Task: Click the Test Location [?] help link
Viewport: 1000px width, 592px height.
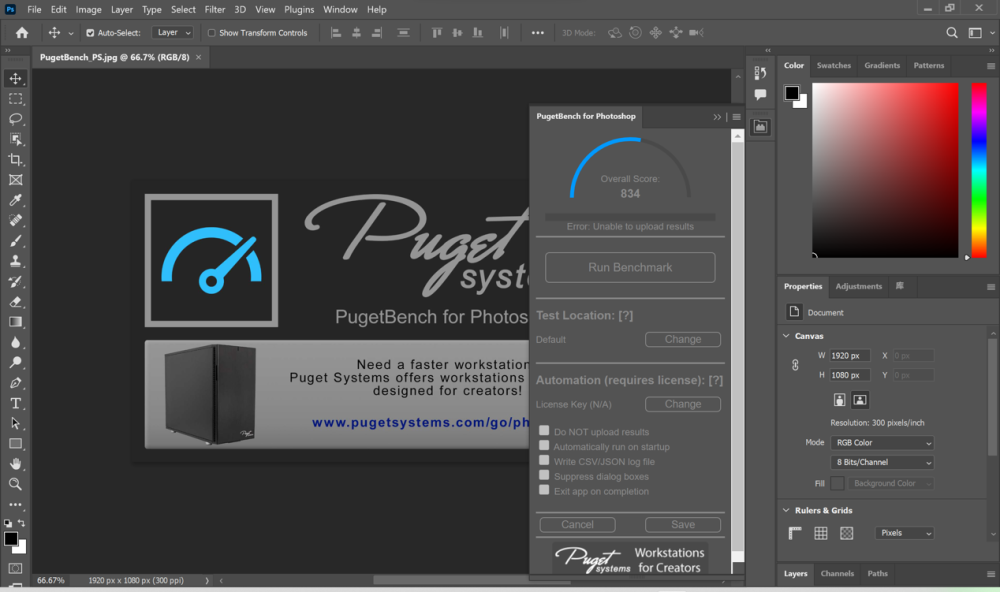Action: (x=626, y=316)
